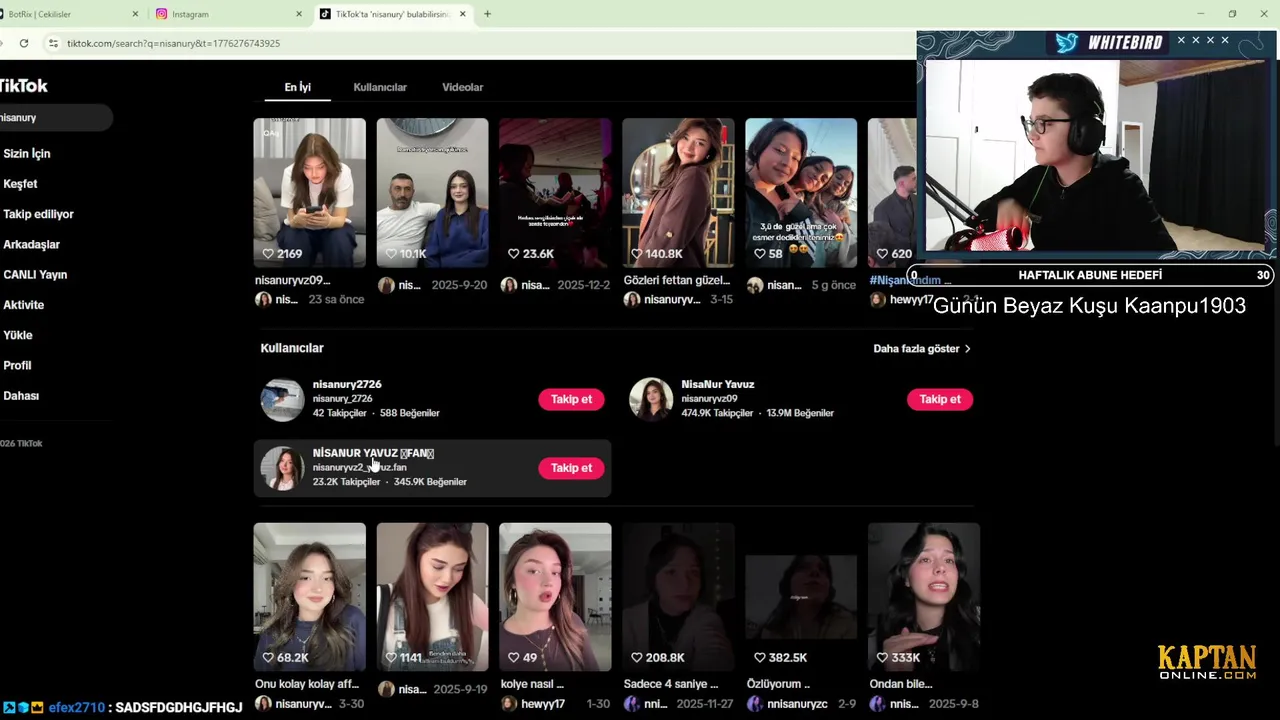Switch to the Kullanıcılar tab

[x=380, y=87]
